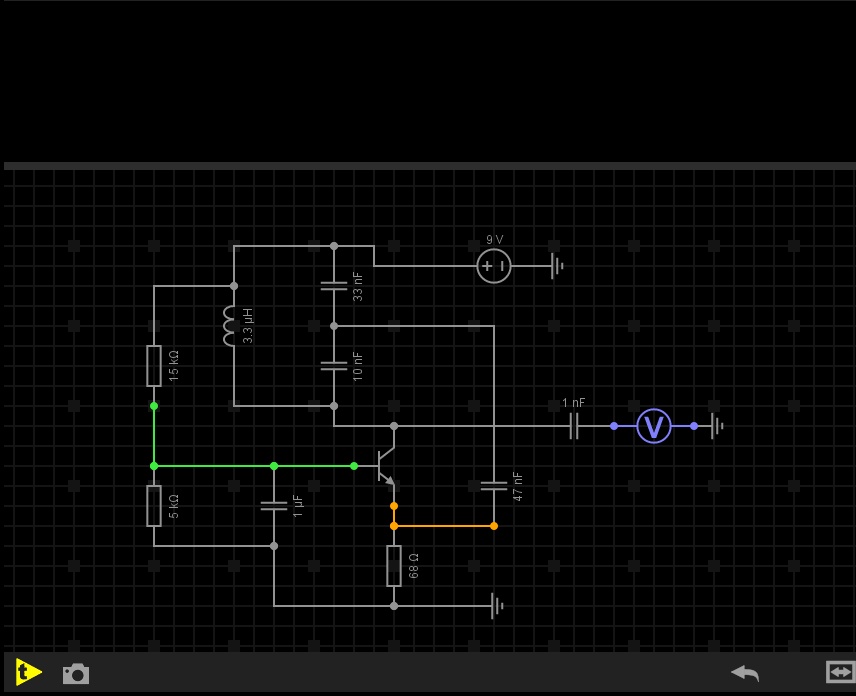Select the 3.3 µH inductor coil
This screenshot has height=696, width=856.
(231, 326)
